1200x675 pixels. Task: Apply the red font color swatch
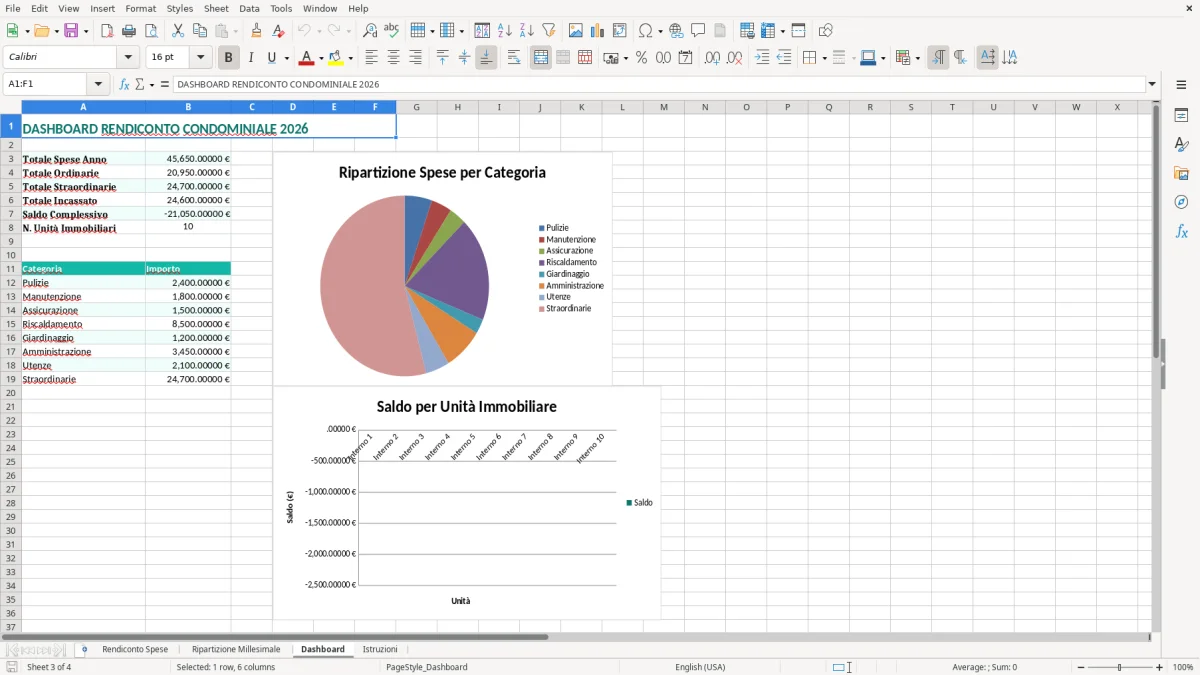pyautogui.click(x=306, y=58)
